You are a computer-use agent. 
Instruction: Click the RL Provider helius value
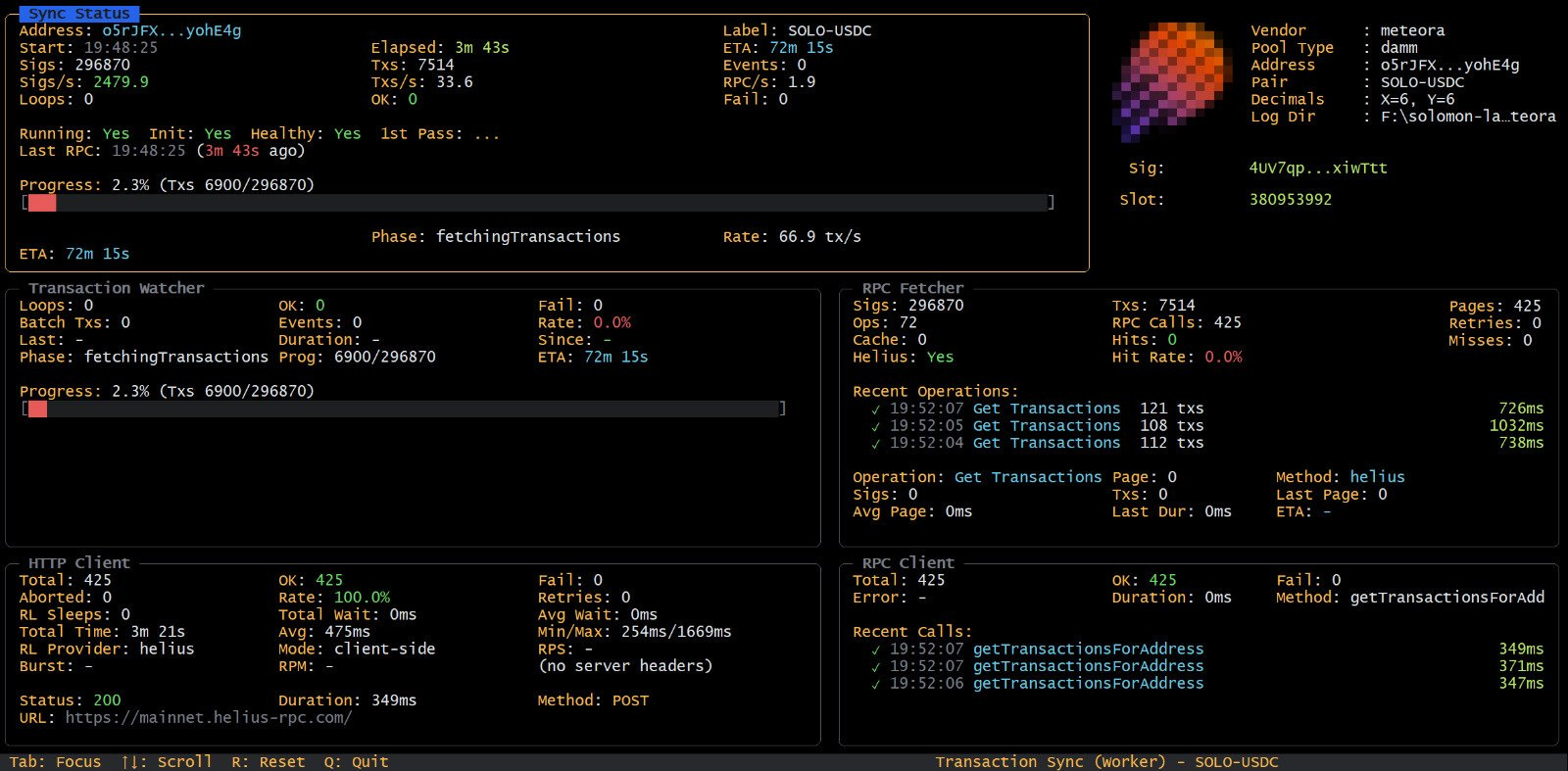[x=167, y=649]
